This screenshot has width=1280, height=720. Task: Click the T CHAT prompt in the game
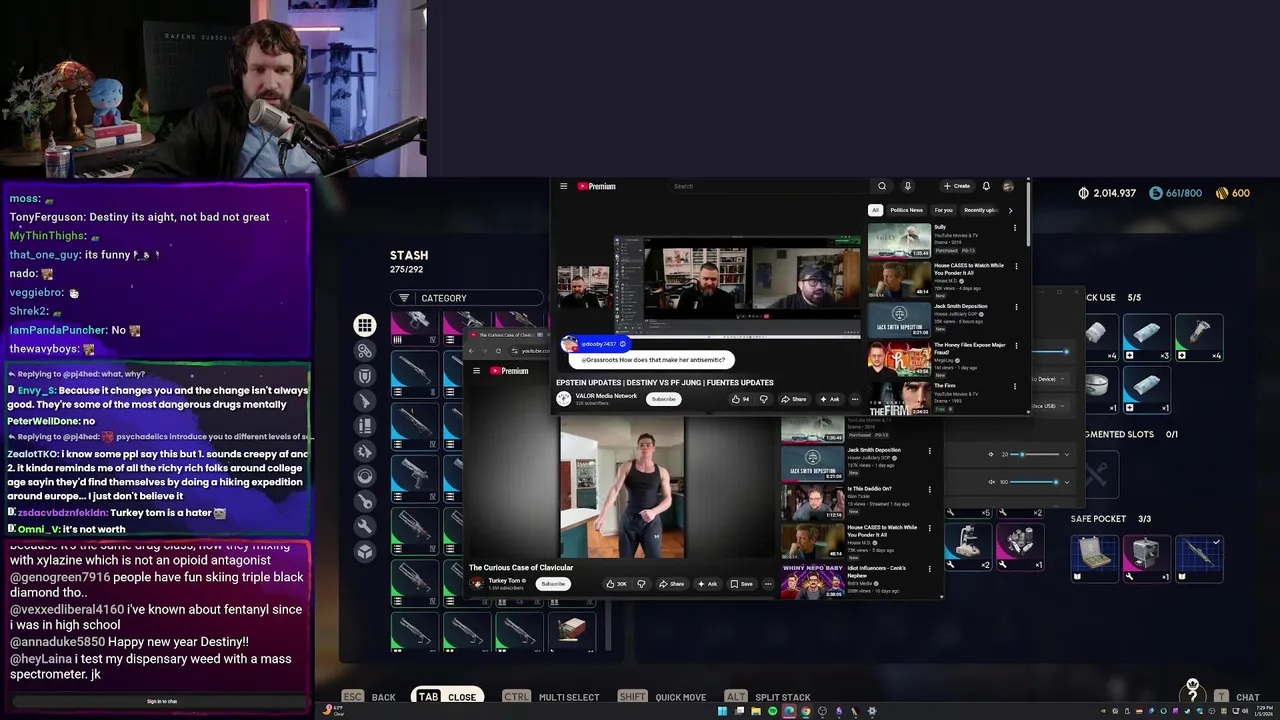[1237, 697]
